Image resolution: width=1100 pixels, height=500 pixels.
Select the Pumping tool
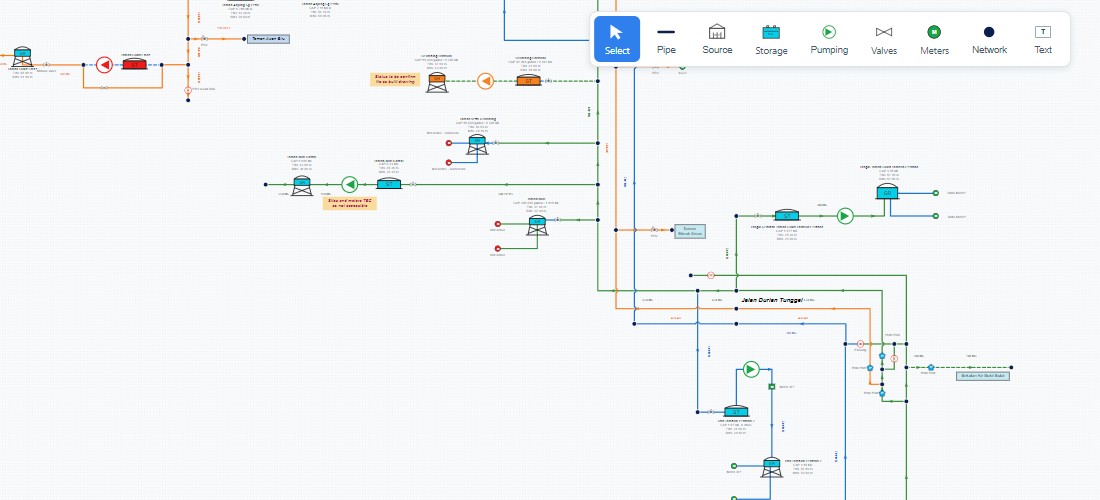pyautogui.click(x=829, y=39)
